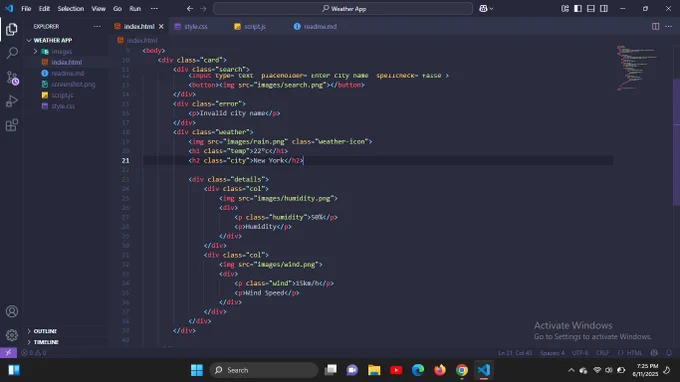Change indentation via Spaces: 4

point(552,353)
